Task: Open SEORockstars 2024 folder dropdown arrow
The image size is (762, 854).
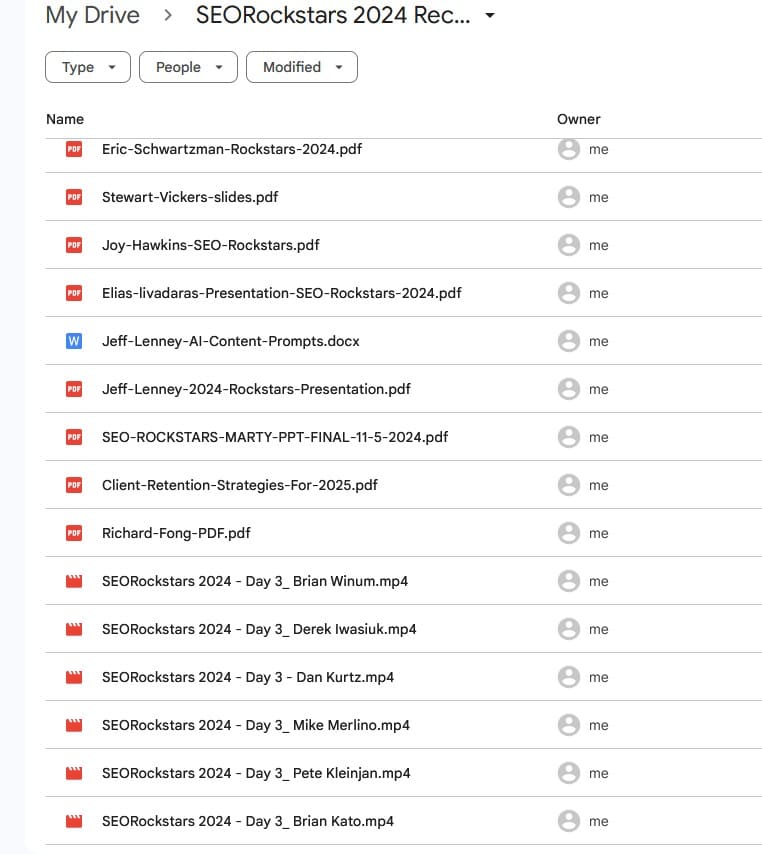Action: (x=490, y=16)
